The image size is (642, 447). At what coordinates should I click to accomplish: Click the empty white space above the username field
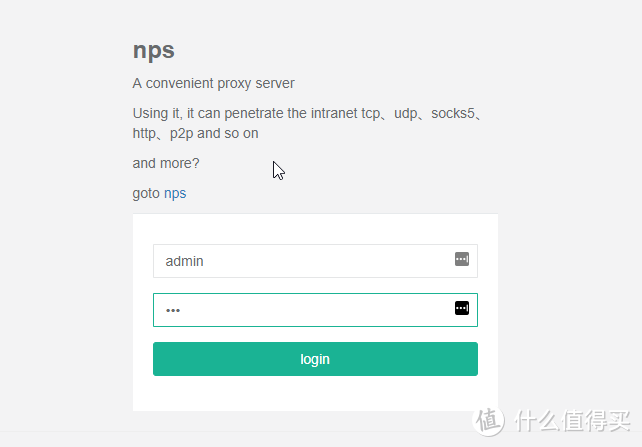pyautogui.click(x=315, y=229)
